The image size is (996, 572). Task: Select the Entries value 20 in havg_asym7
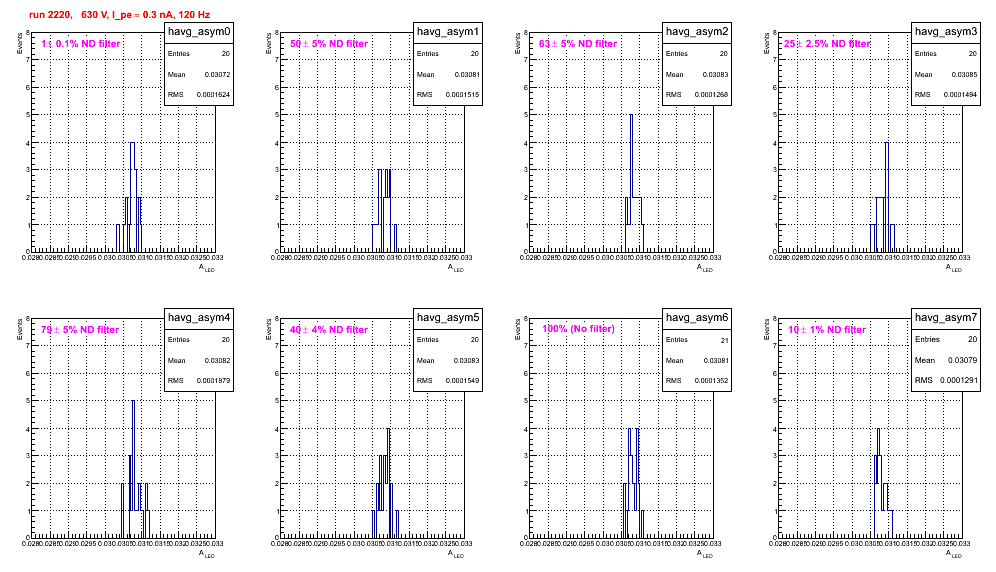point(972,339)
